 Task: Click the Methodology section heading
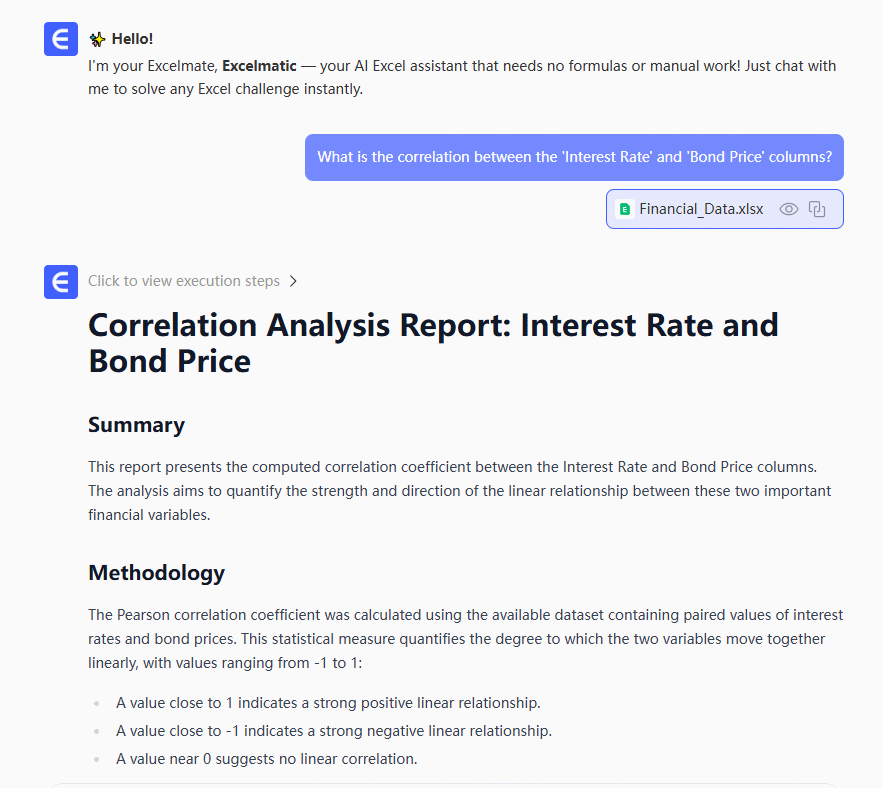coord(156,573)
